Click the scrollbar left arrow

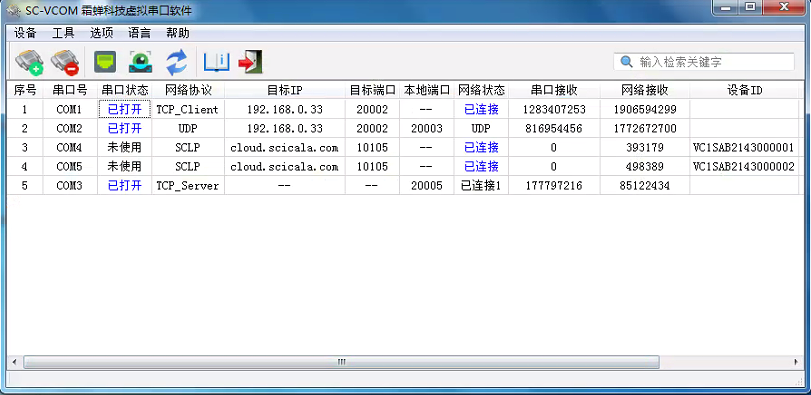pyautogui.click(x=14, y=362)
